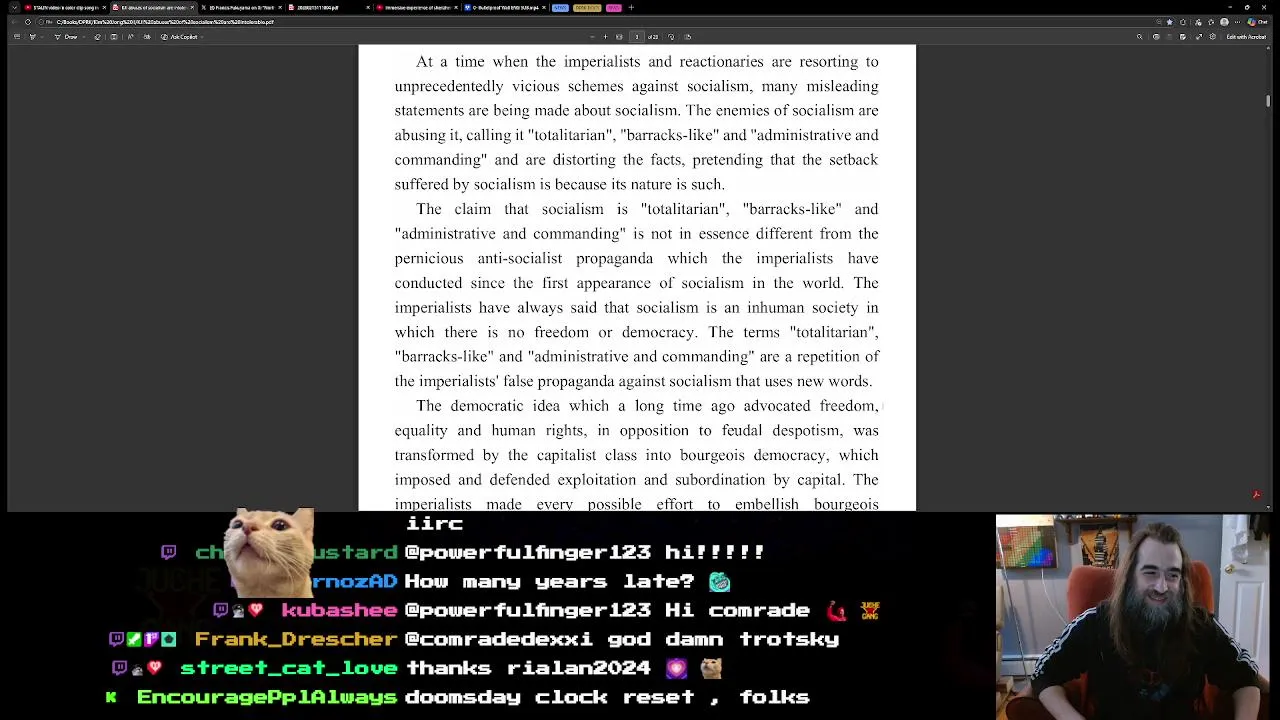This screenshot has width=1280, height=720.
Task: Expand the Highlight color dropdown arrow
Action: point(41,37)
